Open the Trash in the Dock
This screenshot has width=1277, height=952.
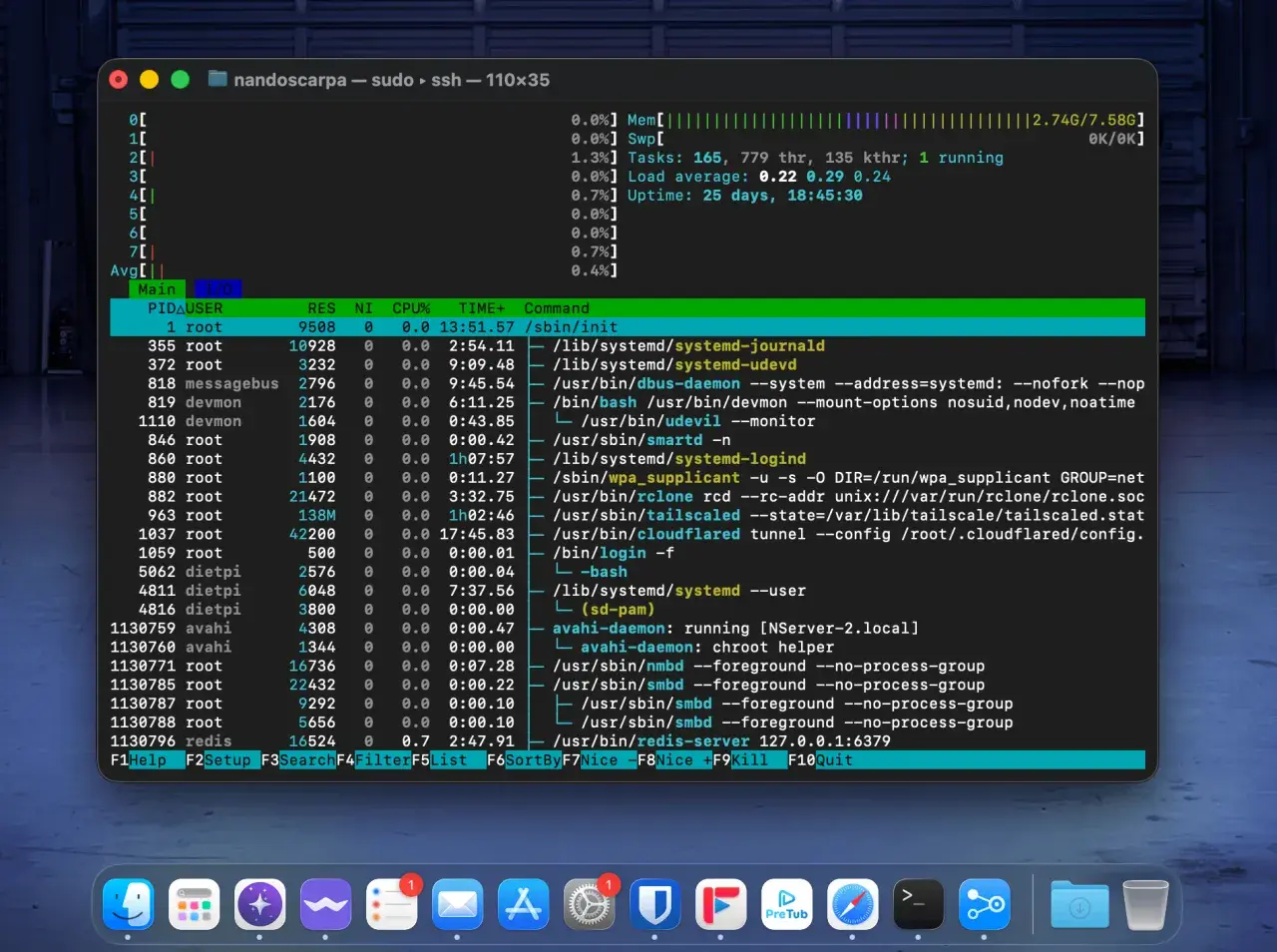tap(1144, 904)
